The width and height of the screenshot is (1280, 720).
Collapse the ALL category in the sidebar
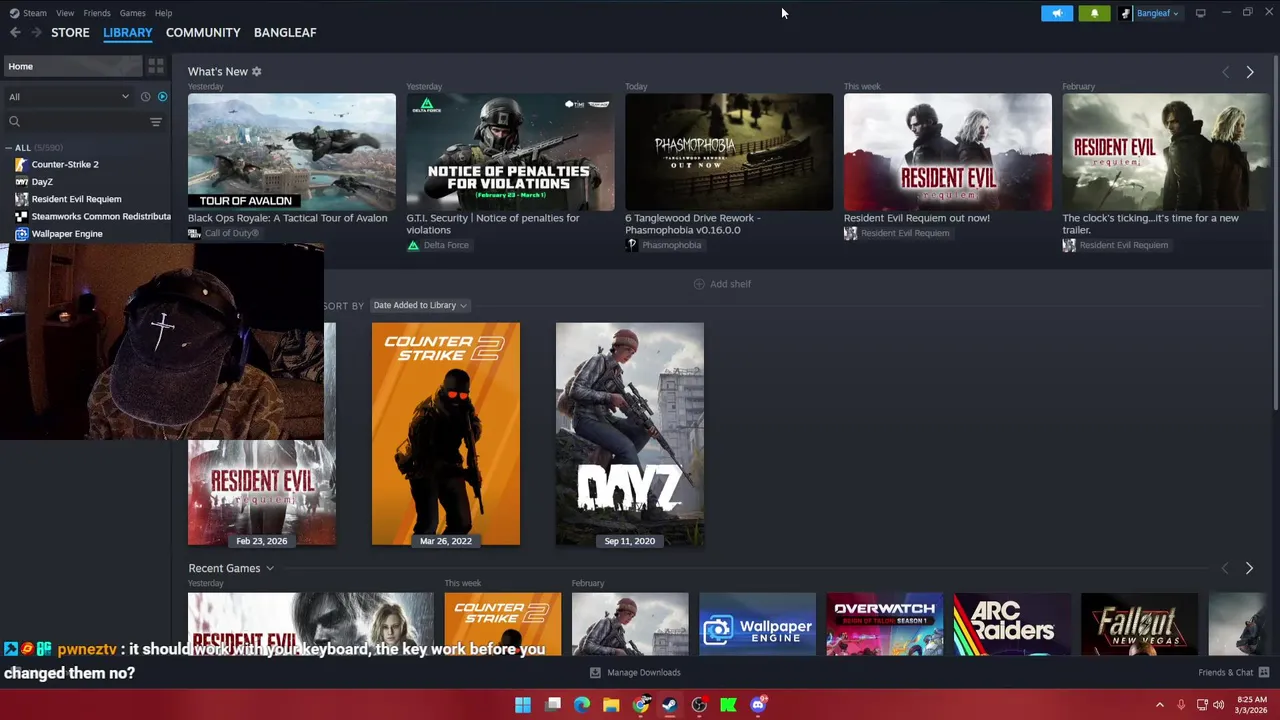point(9,148)
